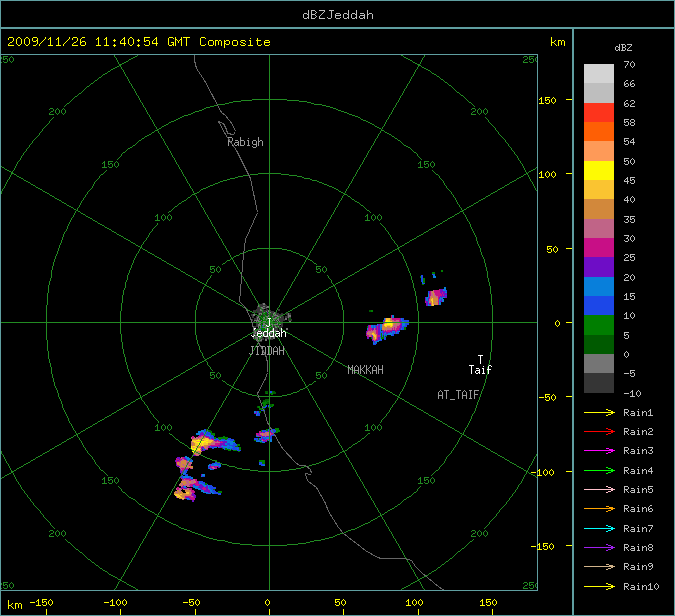
Task: Click the Rain1 legend label
Action: [638, 413]
